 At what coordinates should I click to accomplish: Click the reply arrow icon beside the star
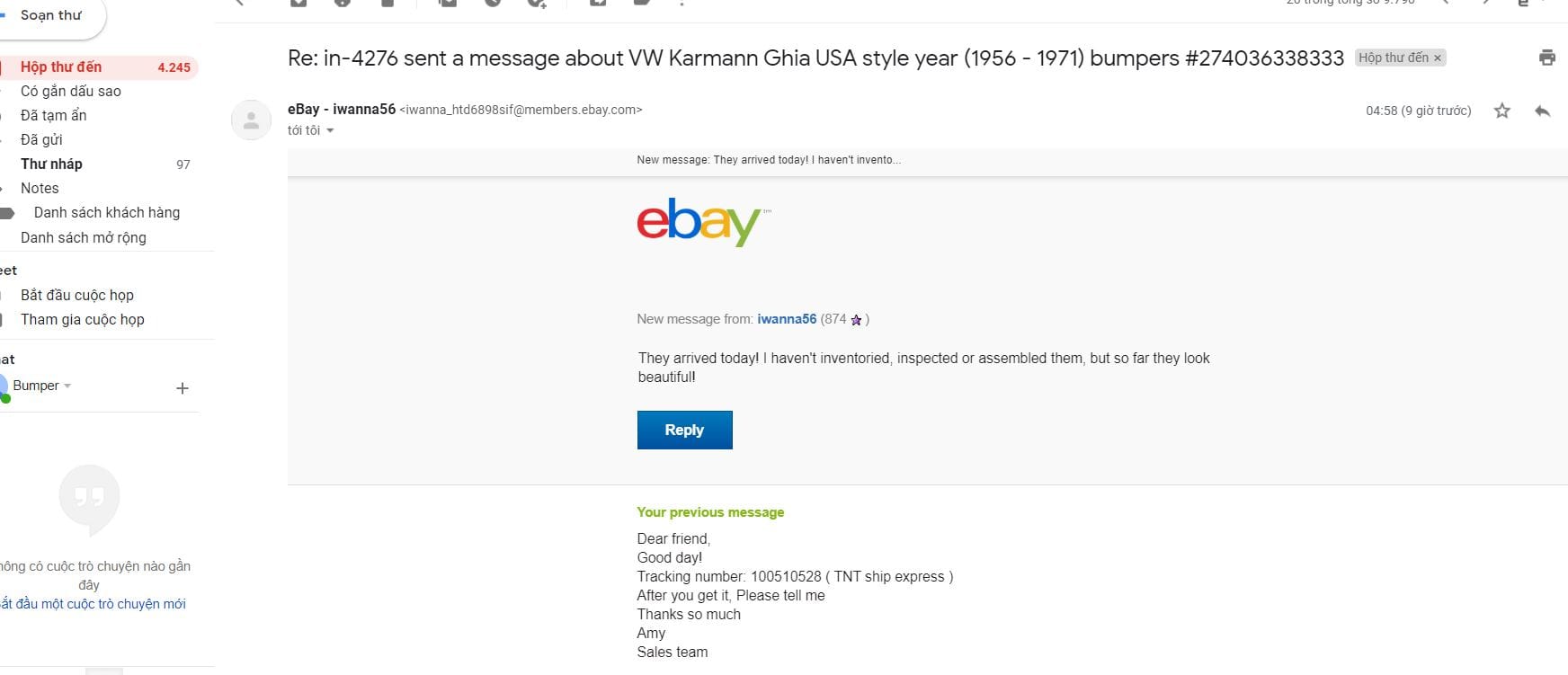[1543, 111]
